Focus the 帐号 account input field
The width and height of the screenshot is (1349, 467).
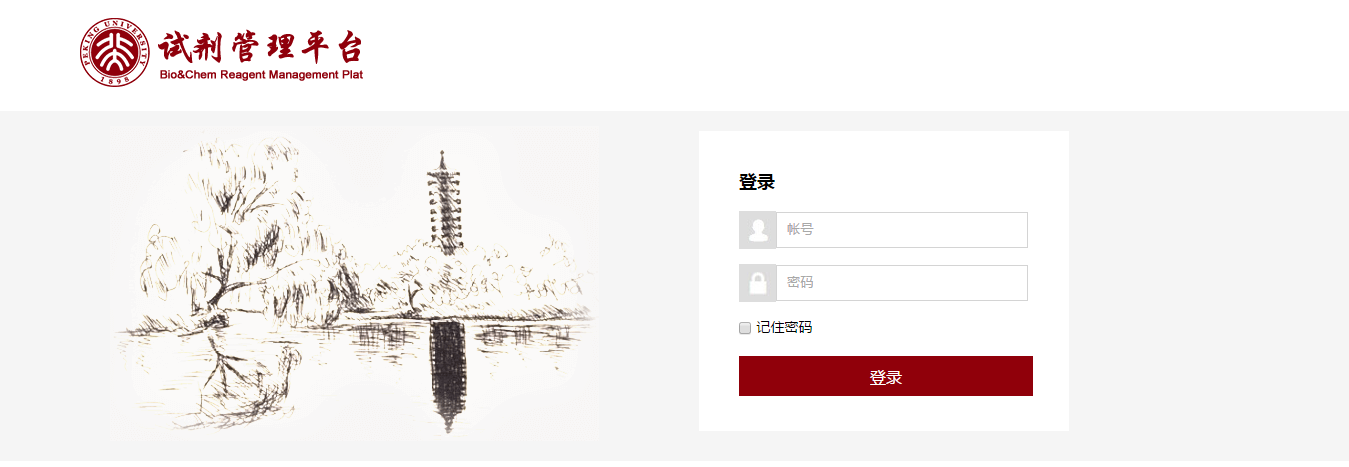click(902, 230)
